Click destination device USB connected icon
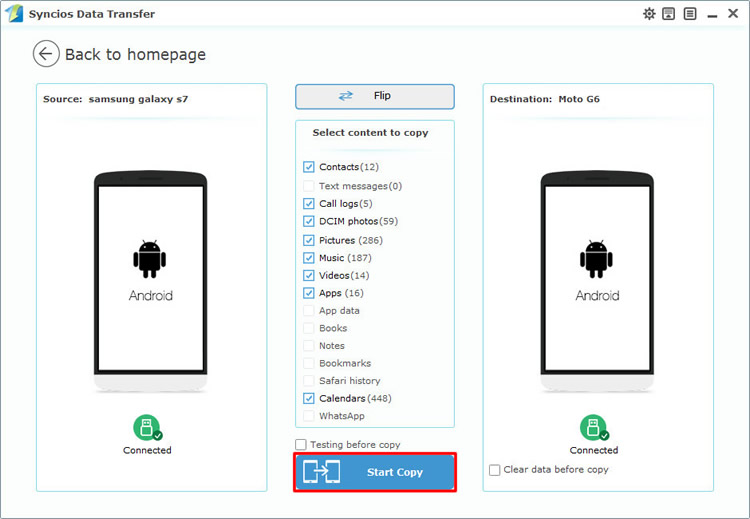Screen dimensions: 750x519 tap(594, 428)
